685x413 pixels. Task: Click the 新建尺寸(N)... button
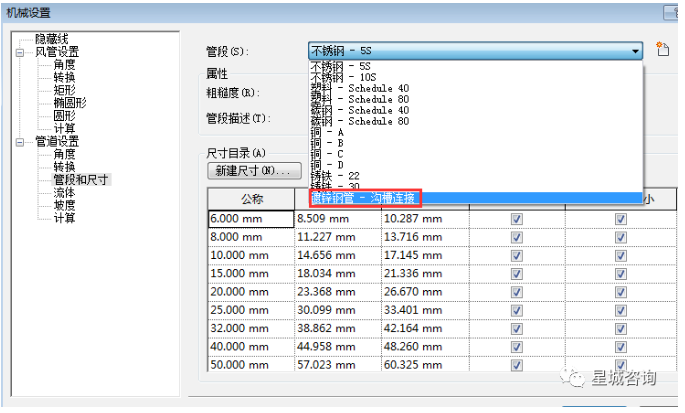[254, 171]
